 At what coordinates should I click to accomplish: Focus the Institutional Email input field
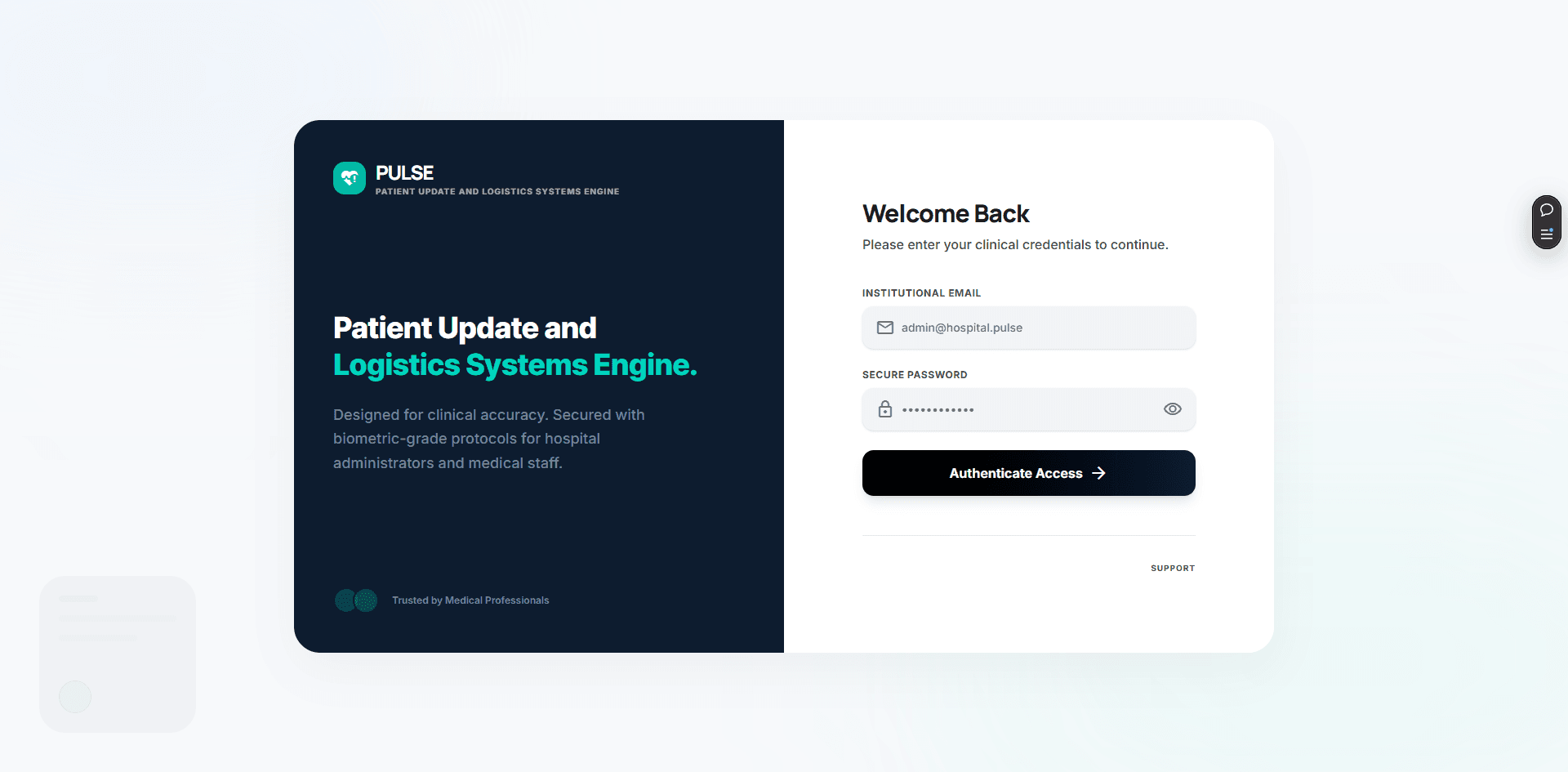(x=1029, y=328)
